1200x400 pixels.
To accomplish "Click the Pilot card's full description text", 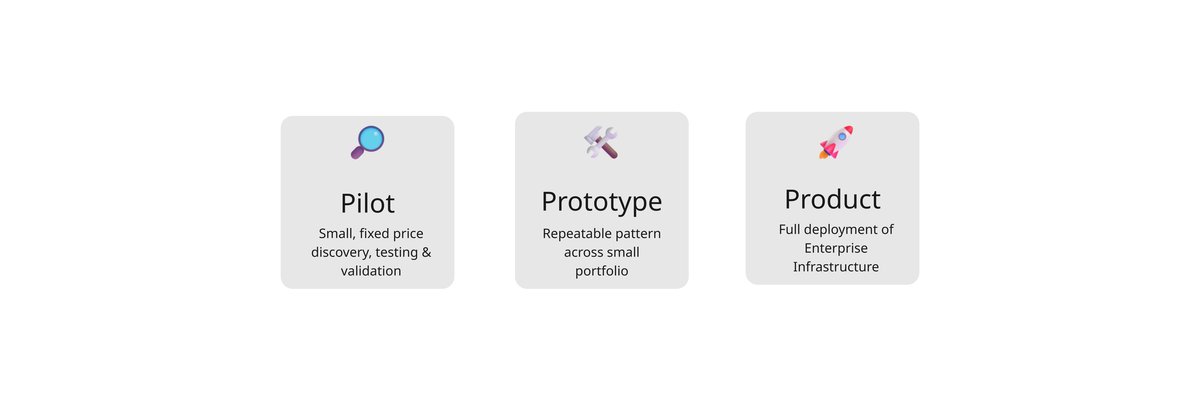I will (367, 252).
